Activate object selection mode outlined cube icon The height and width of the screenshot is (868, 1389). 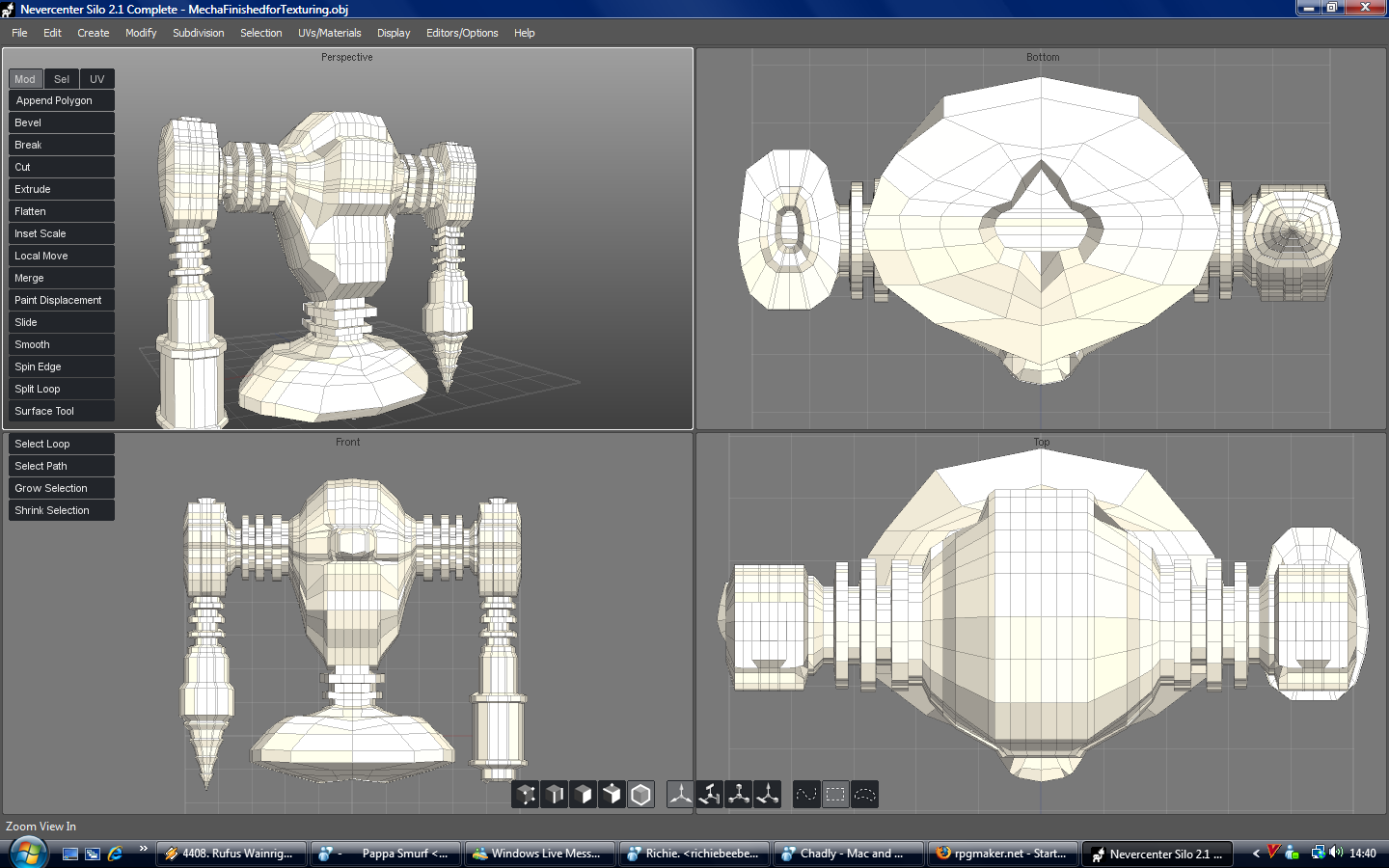pyautogui.click(x=641, y=795)
